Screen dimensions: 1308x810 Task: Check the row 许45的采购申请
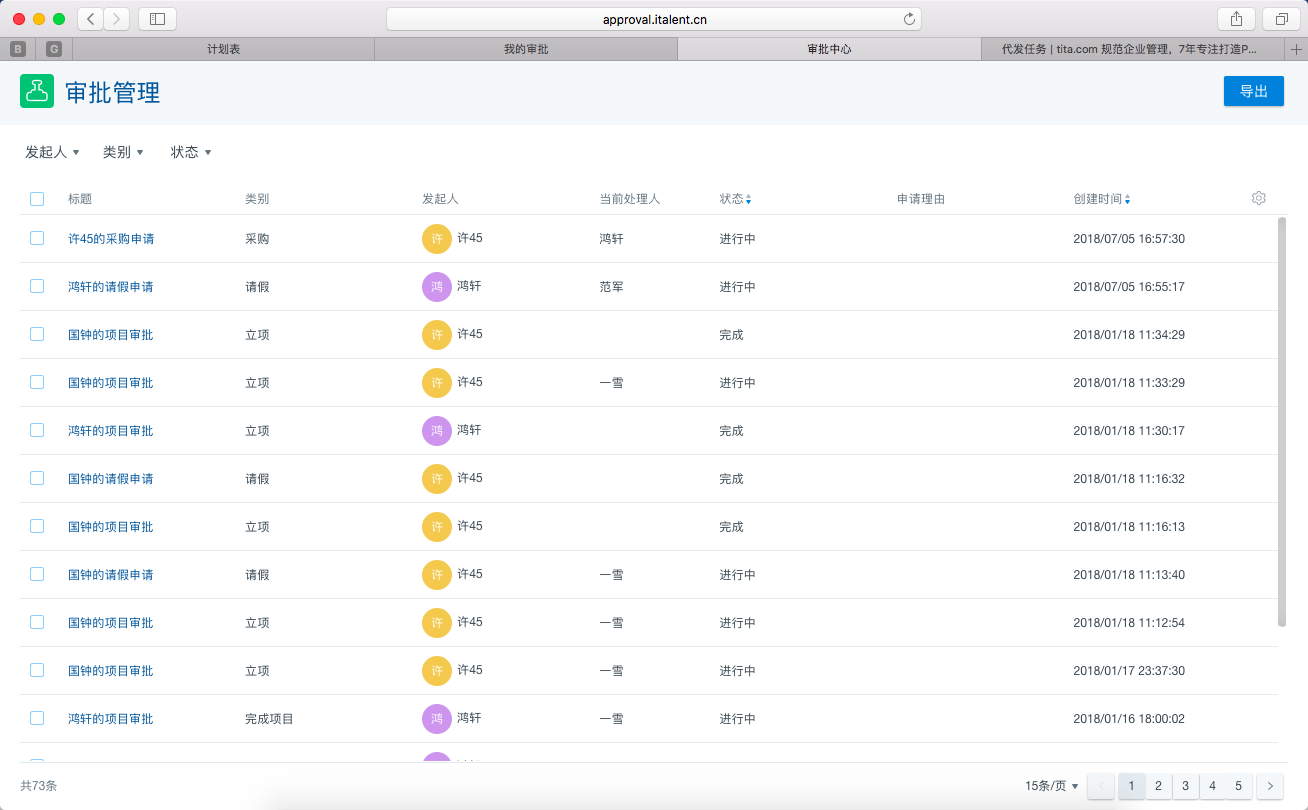point(37,238)
